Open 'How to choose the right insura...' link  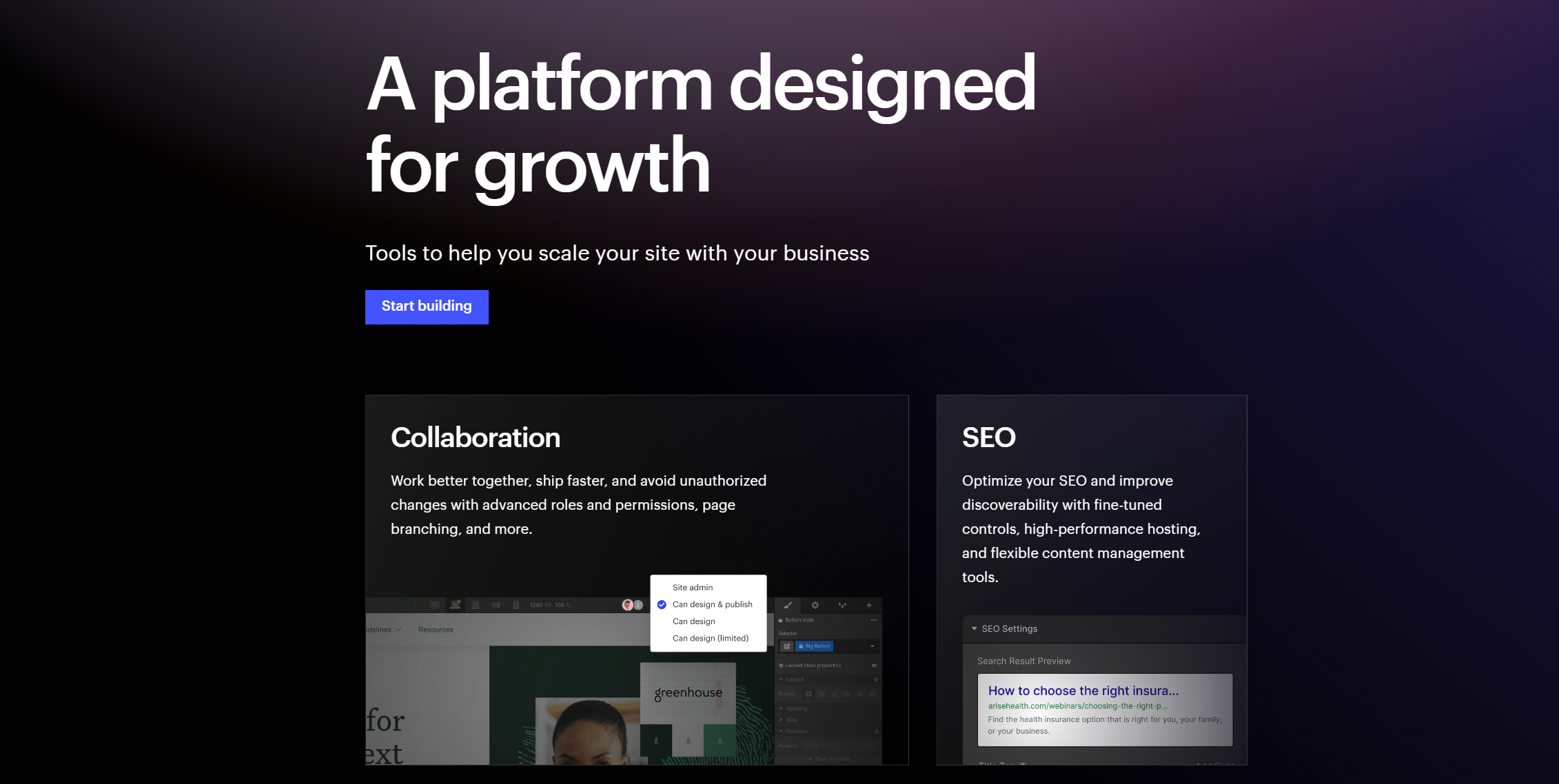(x=1083, y=690)
